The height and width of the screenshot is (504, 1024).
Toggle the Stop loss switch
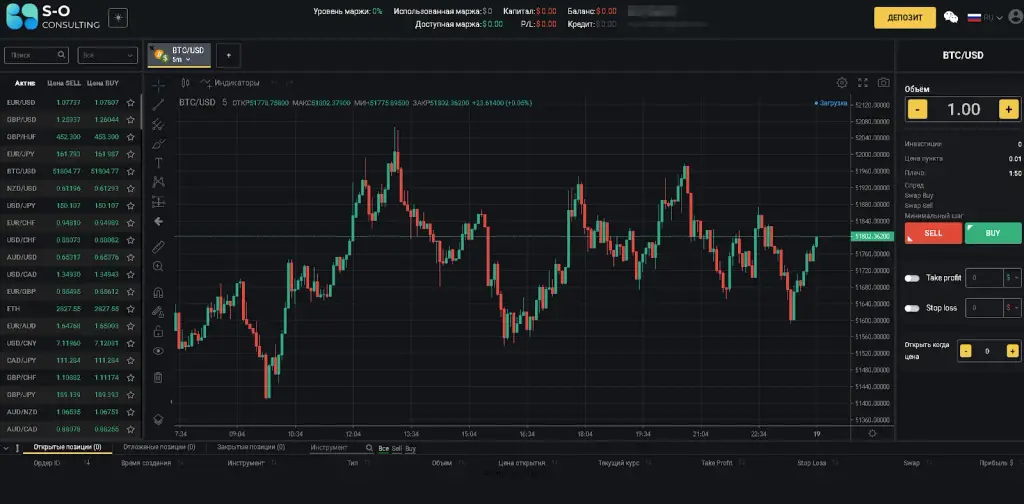[x=912, y=308]
